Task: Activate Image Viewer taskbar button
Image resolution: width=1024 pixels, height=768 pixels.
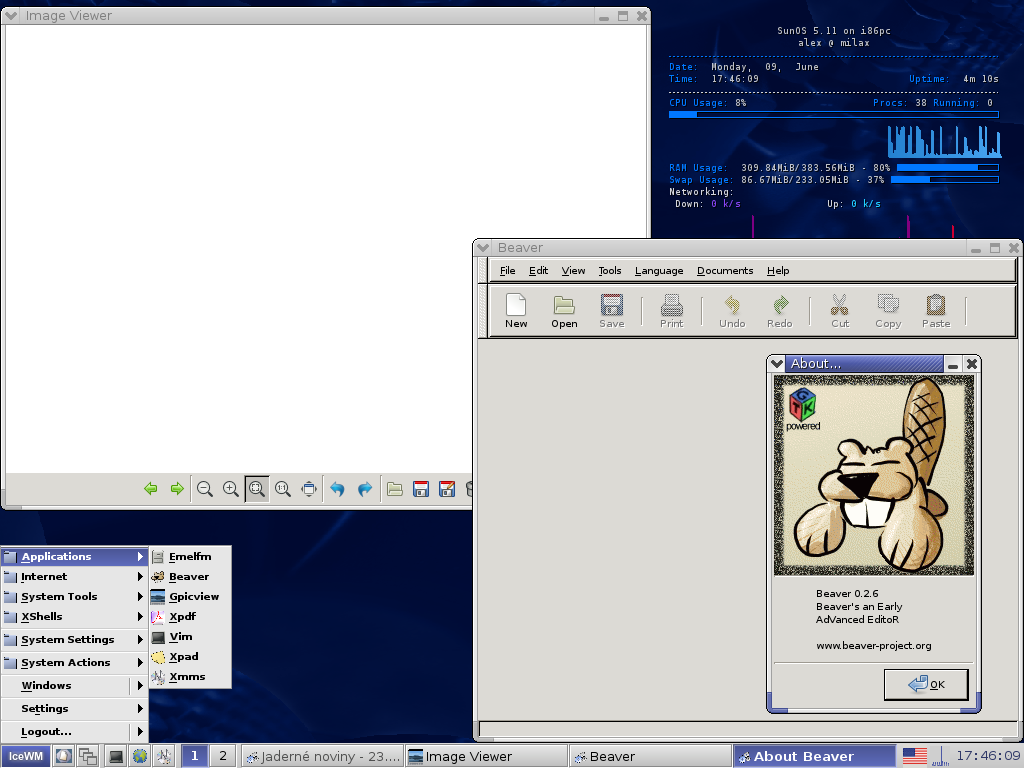Action: click(487, 756)
